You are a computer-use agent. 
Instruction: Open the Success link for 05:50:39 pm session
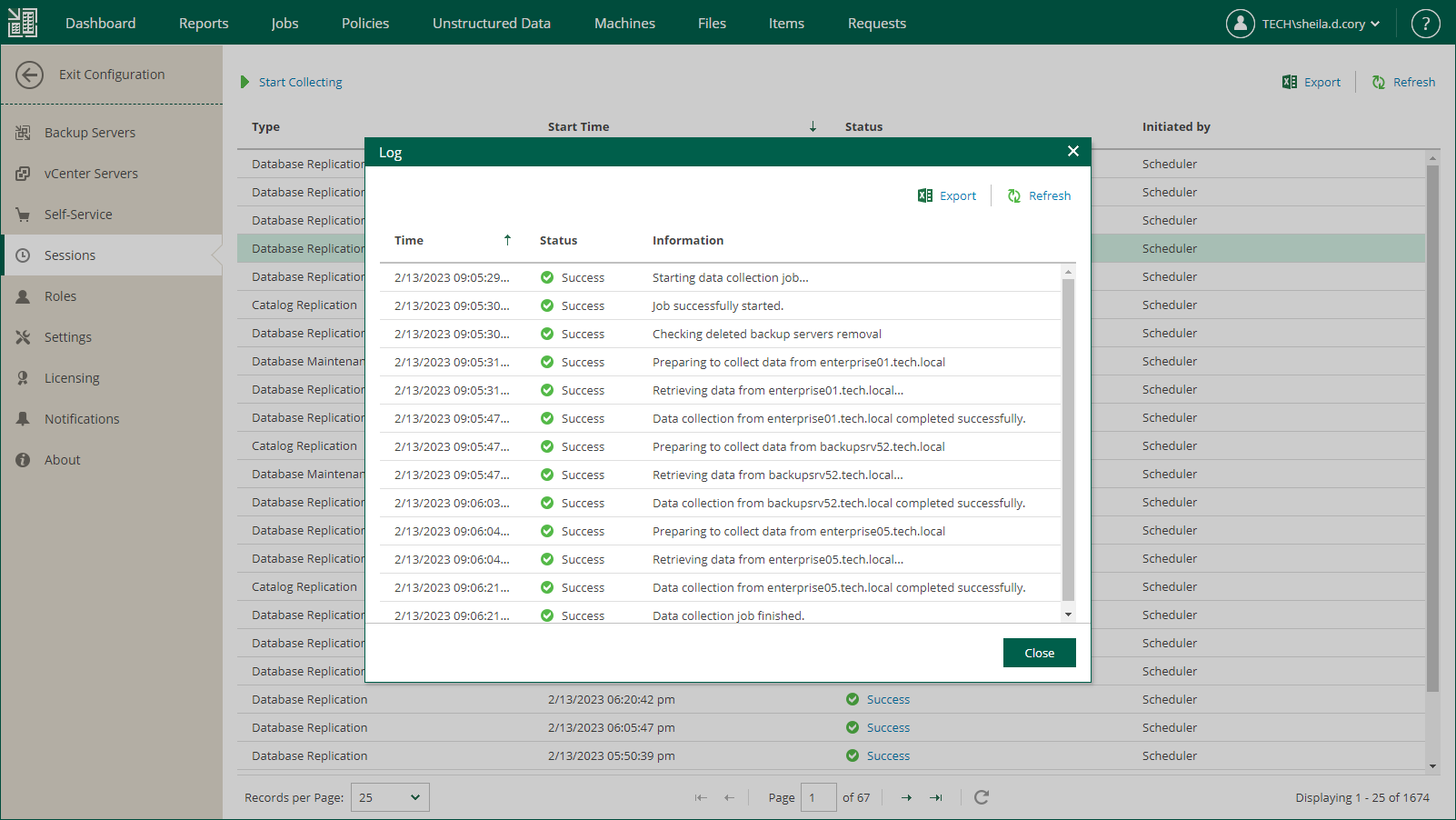point(888,755)
